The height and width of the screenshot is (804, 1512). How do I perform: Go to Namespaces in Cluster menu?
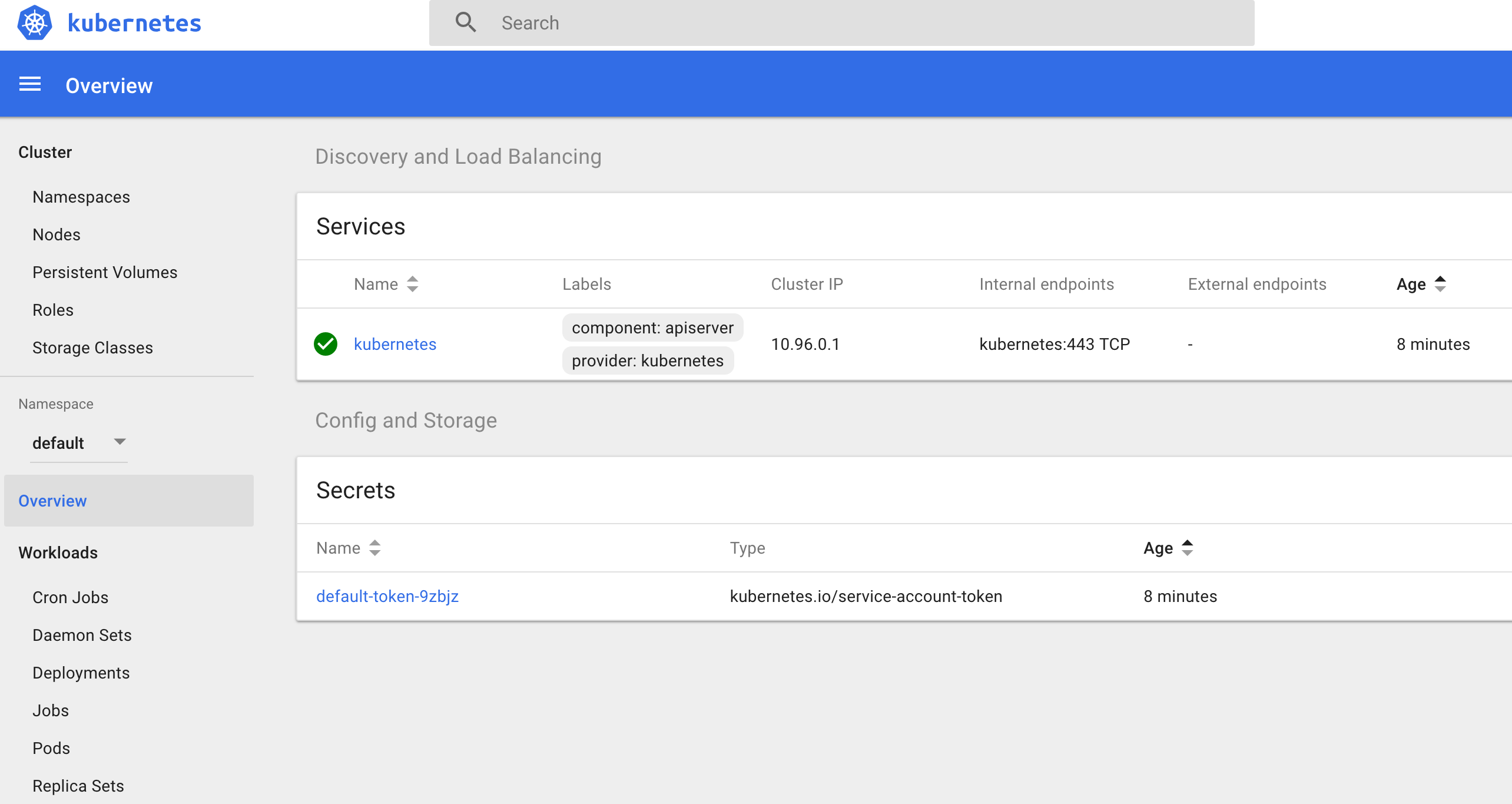click(81, 197)
